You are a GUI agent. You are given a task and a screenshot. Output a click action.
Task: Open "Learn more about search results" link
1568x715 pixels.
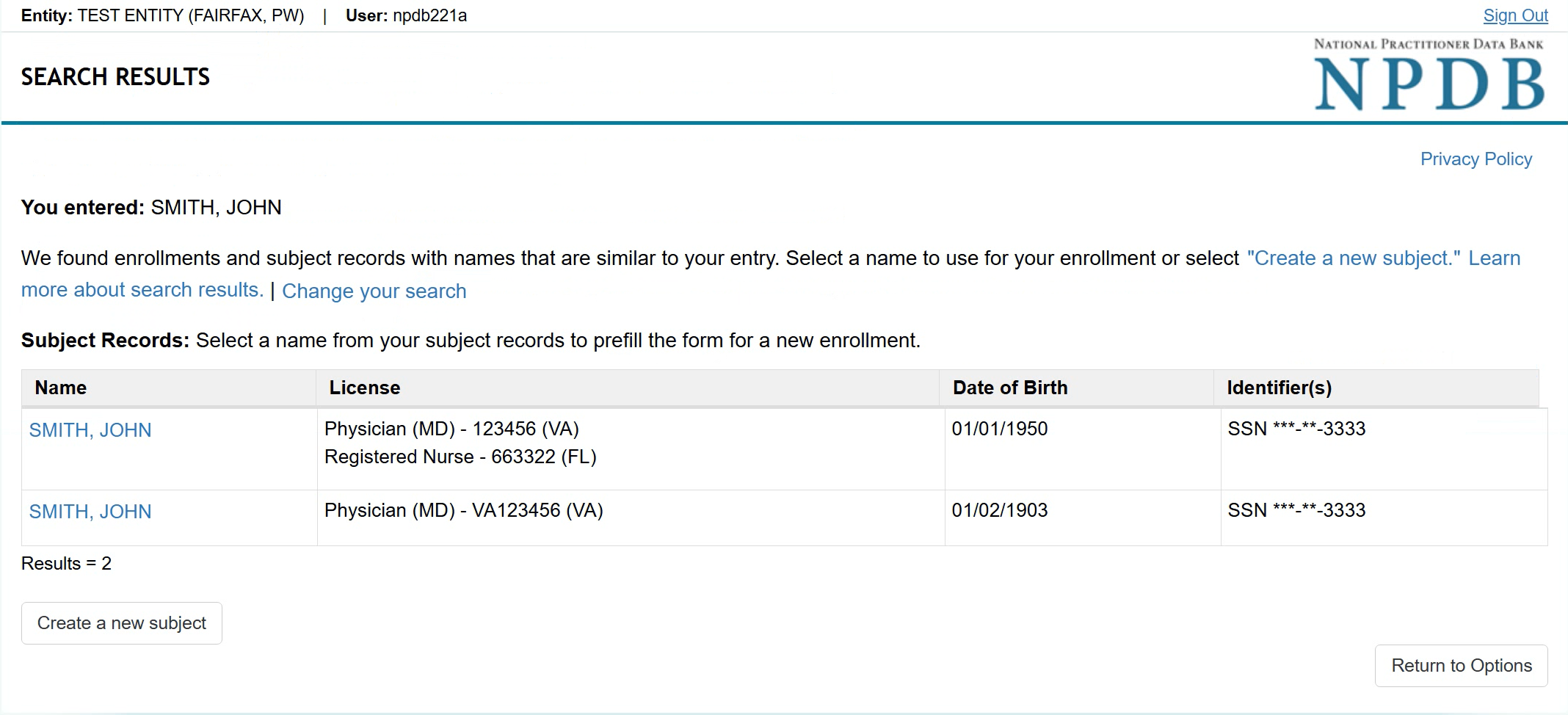142,290
